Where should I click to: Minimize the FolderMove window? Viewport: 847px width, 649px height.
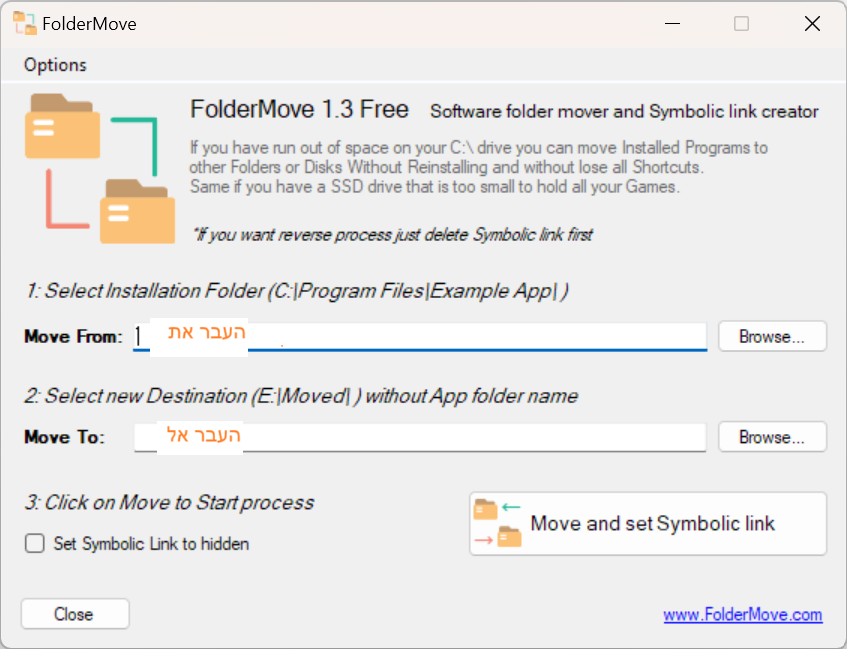point(672,24)
